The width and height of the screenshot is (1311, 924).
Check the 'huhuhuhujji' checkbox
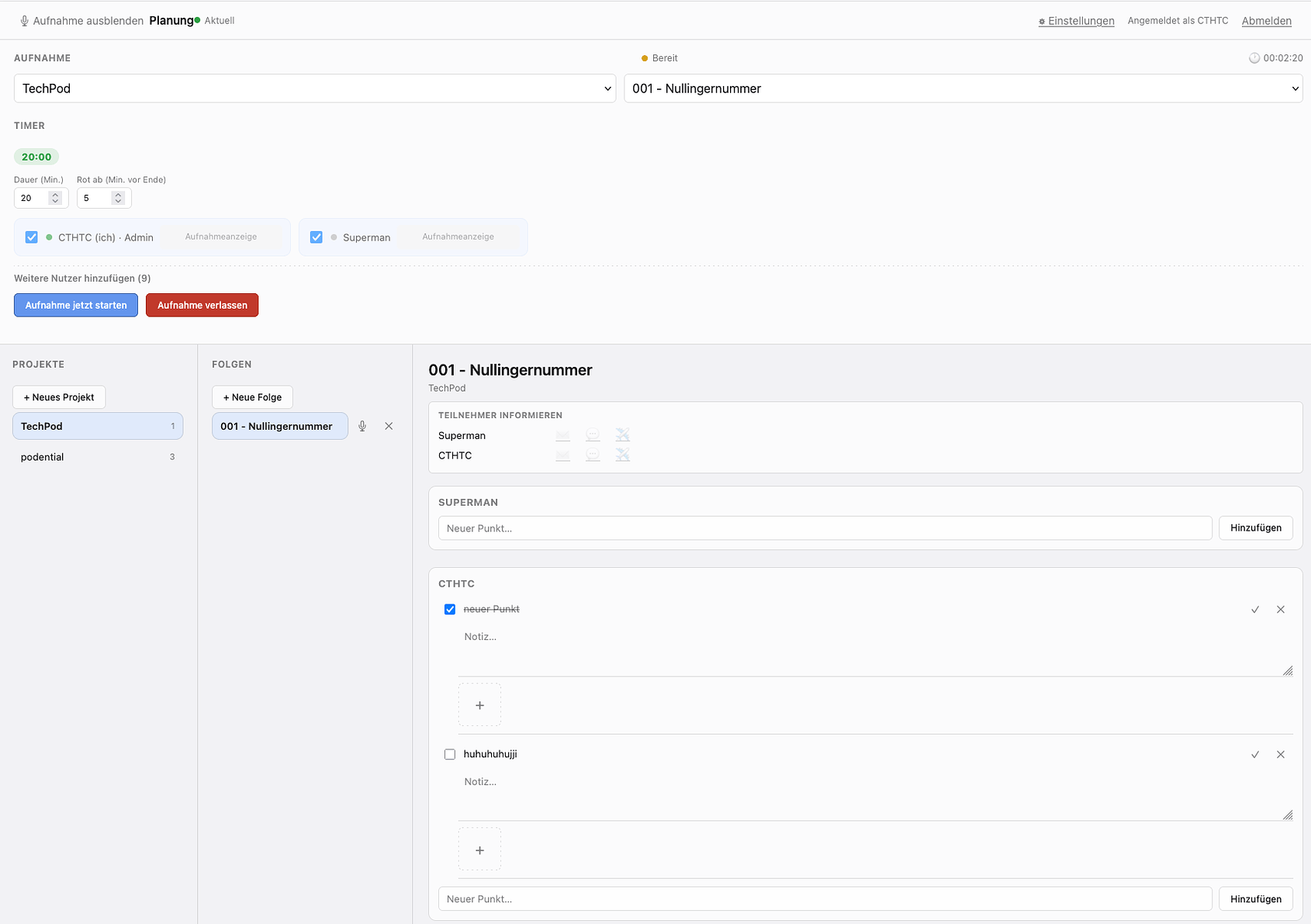(450, 755)
